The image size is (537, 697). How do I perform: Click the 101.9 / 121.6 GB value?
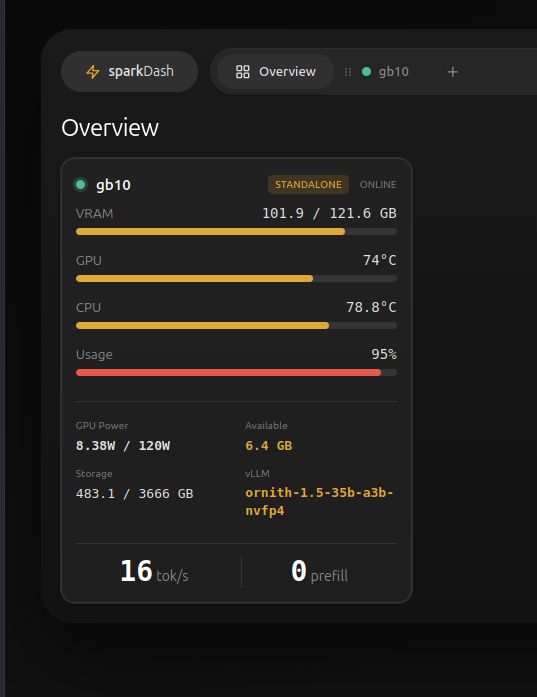click(x=329, y=213)
